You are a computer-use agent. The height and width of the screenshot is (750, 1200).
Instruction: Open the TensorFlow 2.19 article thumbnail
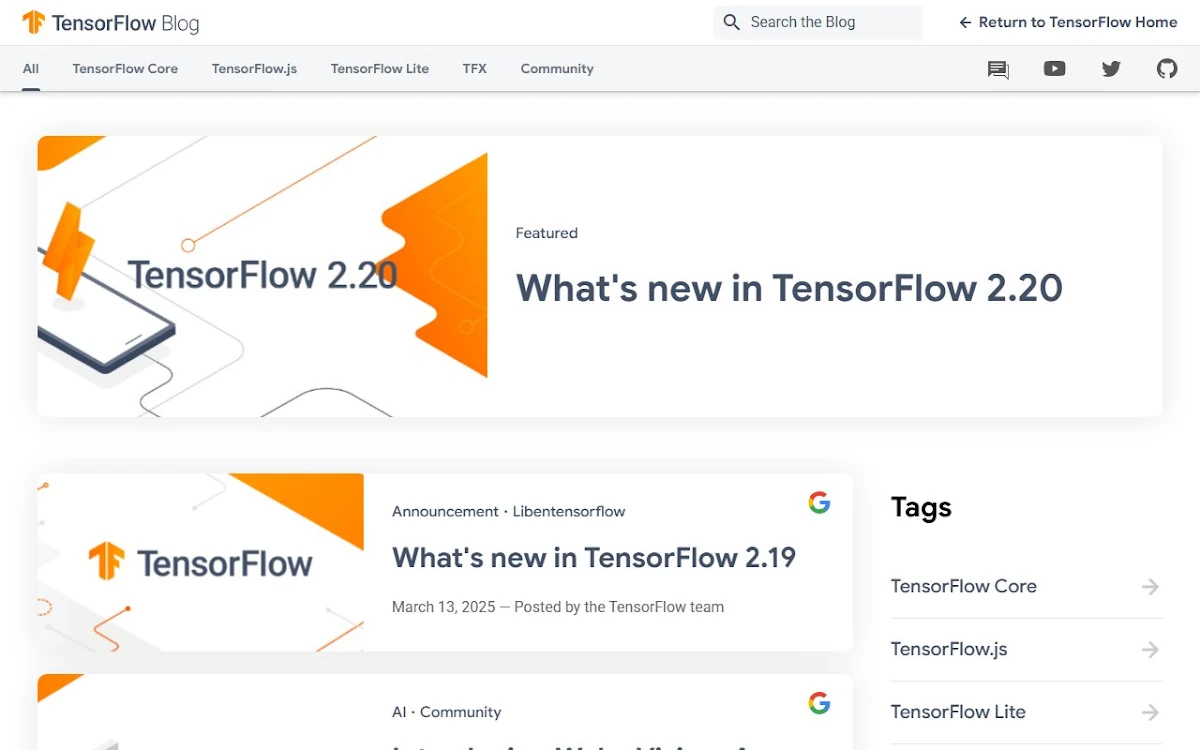201,562
